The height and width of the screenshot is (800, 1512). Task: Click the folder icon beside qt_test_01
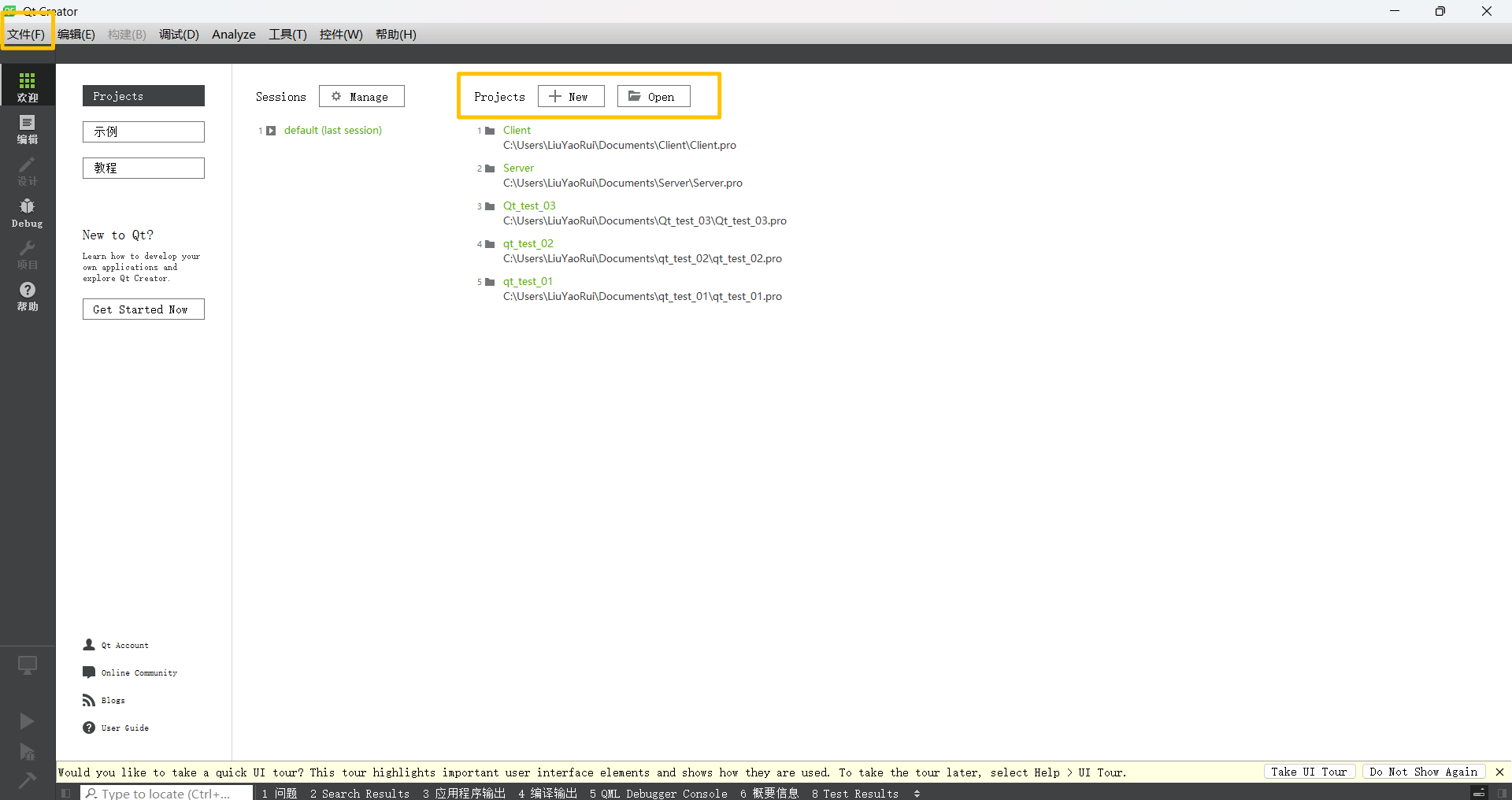coord(490,282)
